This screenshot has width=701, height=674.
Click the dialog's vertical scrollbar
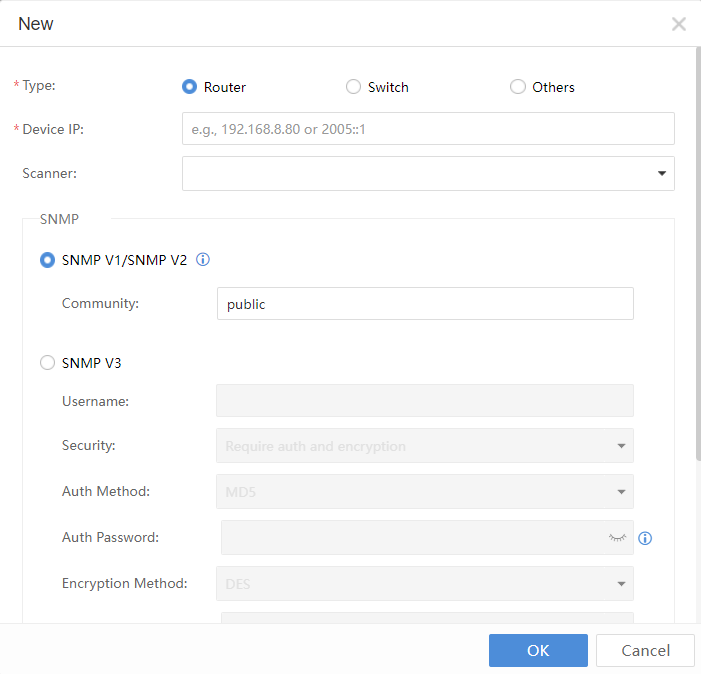coord(697,250)
